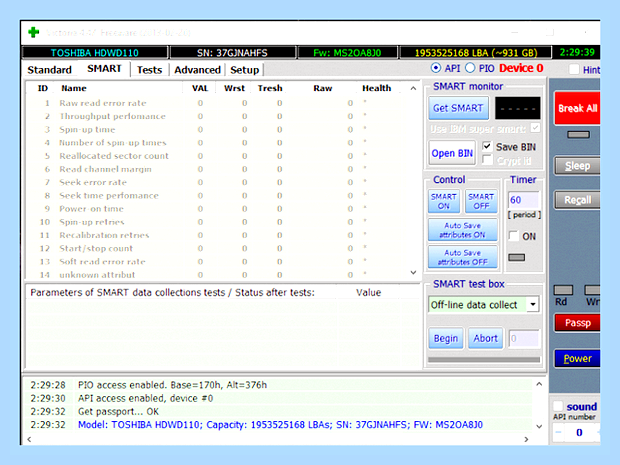
Task: Click the TOSHIBA HDWD110 model field
Action: (x=95, y=53)
